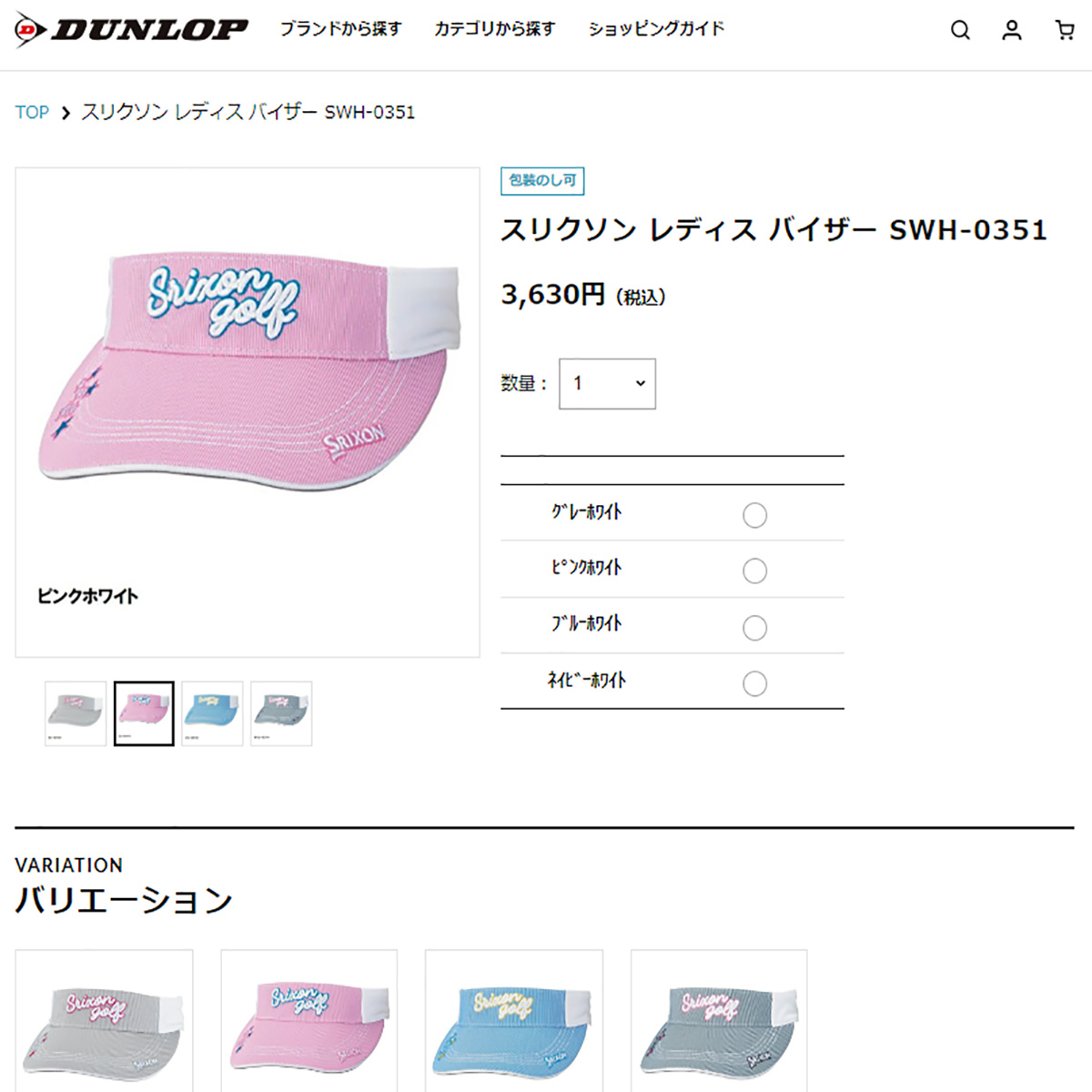This screenshot has width=1092, height=1092.
Task: Open the ショッピングガイド menu
Action: pos(656,29)
